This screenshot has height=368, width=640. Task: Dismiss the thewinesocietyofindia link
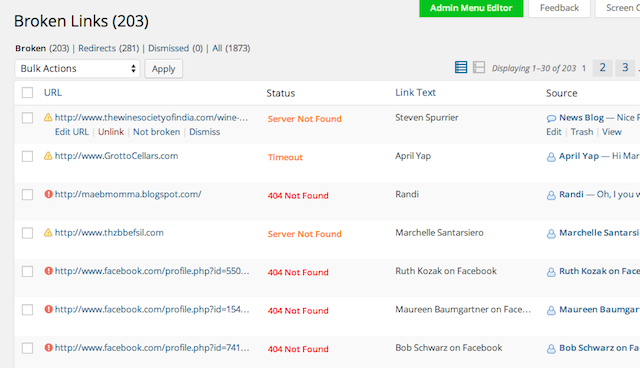pos(204,132)
